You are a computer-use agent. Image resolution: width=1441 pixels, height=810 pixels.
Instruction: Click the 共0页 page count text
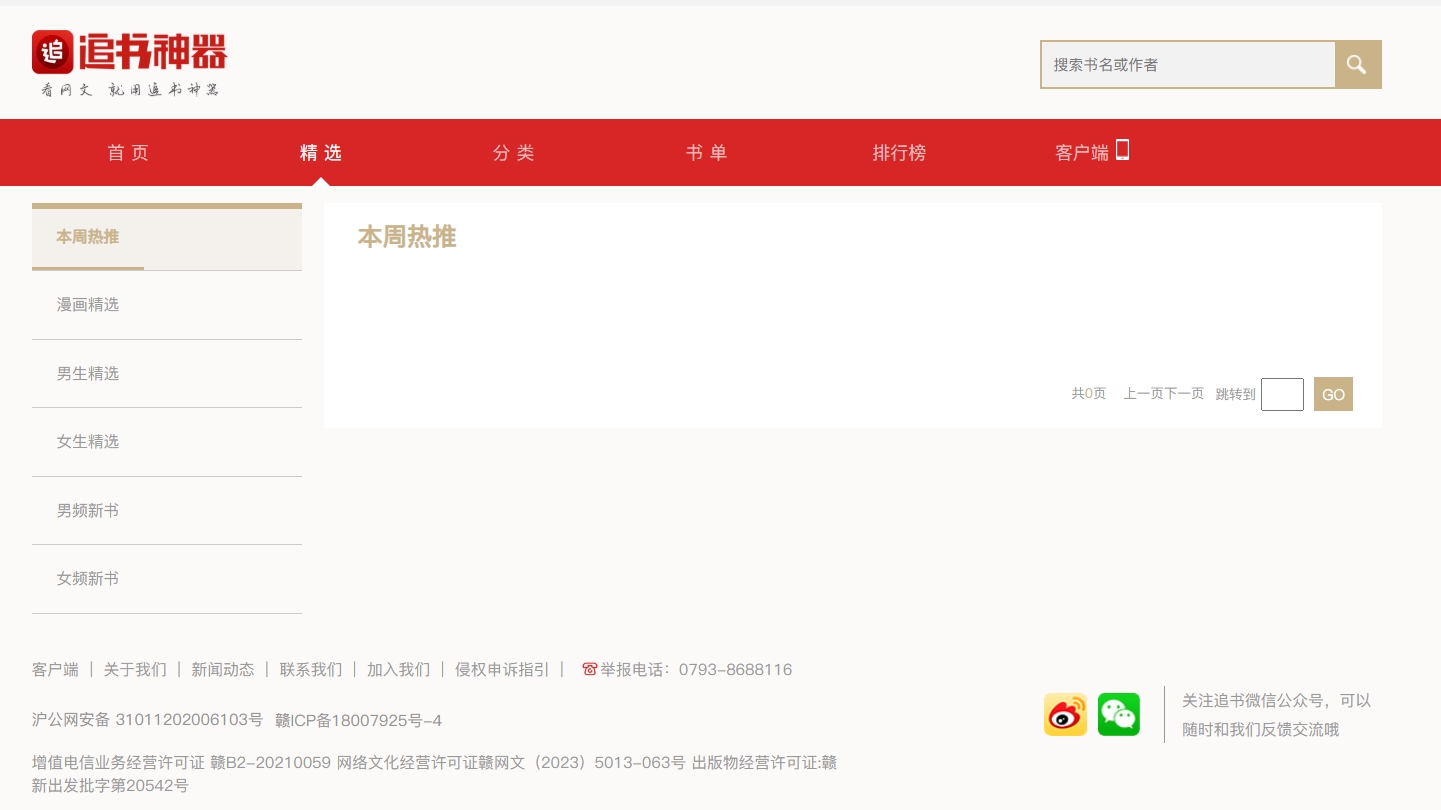[1089, 394]
